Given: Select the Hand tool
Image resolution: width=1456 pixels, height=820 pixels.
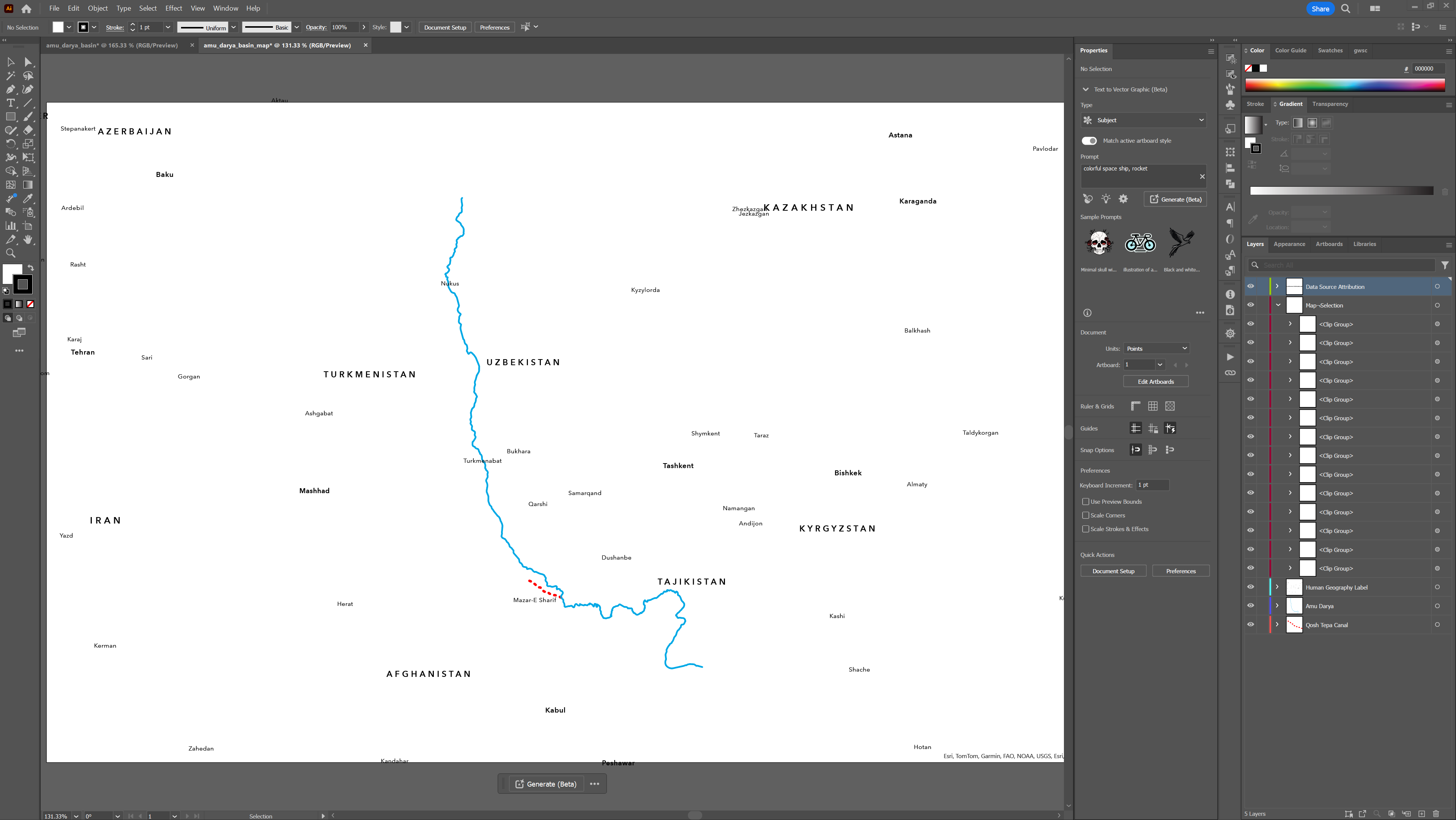Looking at the screenshot, I should pos(28,239).
